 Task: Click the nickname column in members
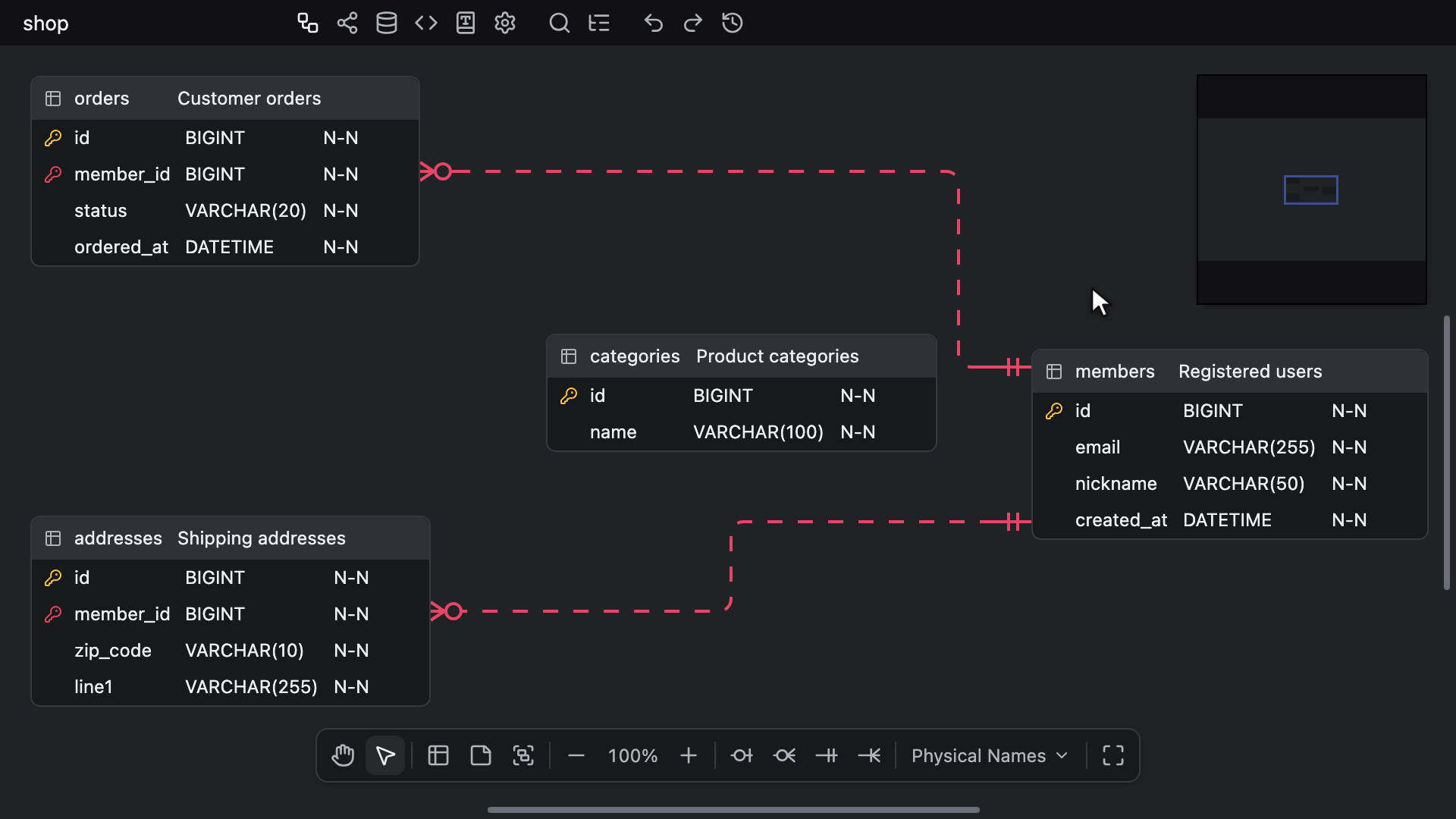tap(1230, 484)
